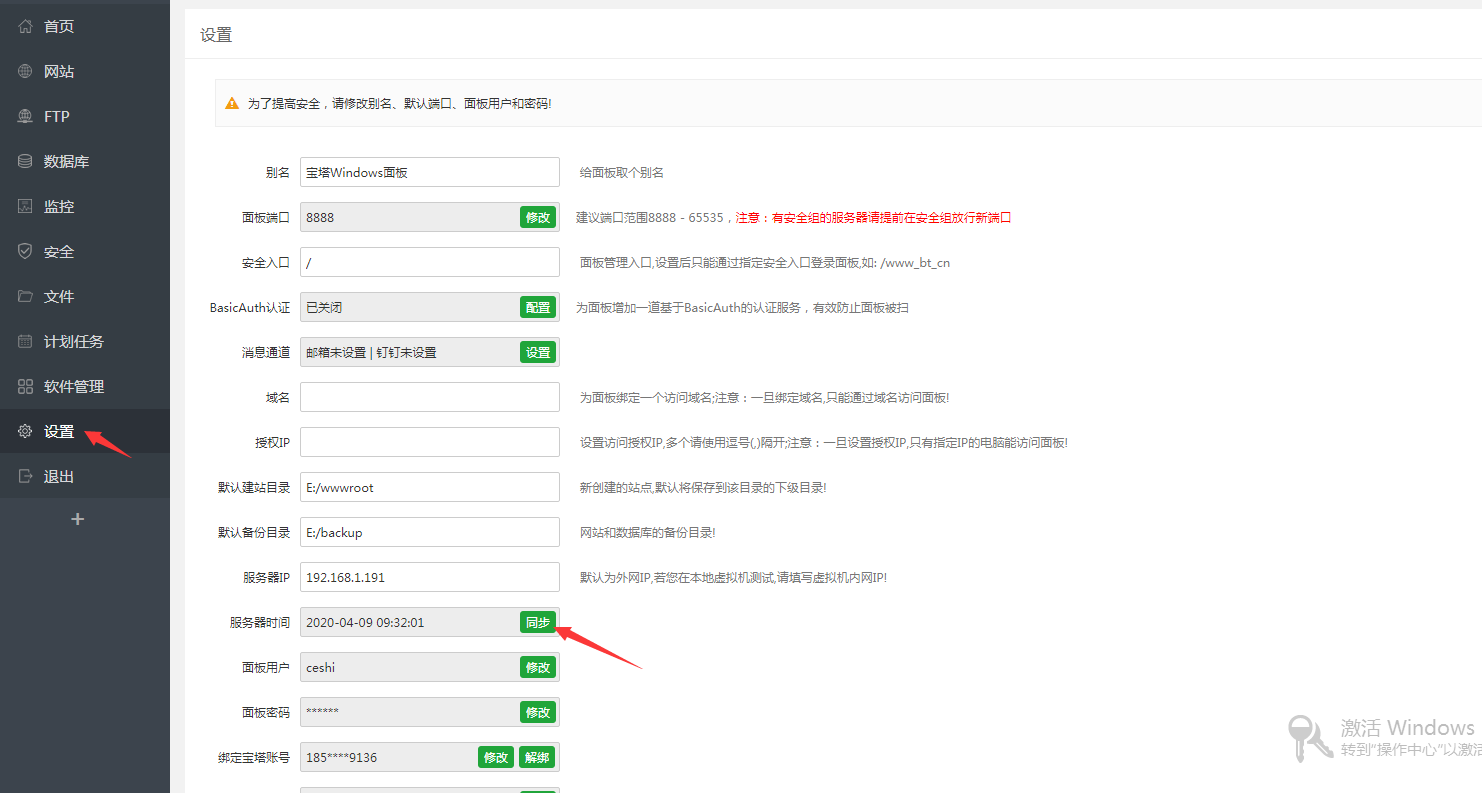Click the 文件 folder icon

[26, 296]
